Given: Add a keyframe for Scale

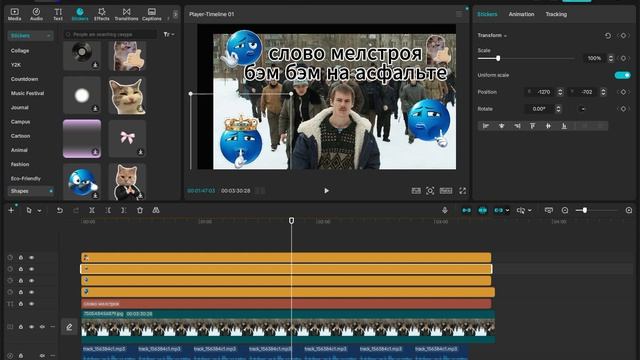Looking at the screenshot, I should click(623, 58).
